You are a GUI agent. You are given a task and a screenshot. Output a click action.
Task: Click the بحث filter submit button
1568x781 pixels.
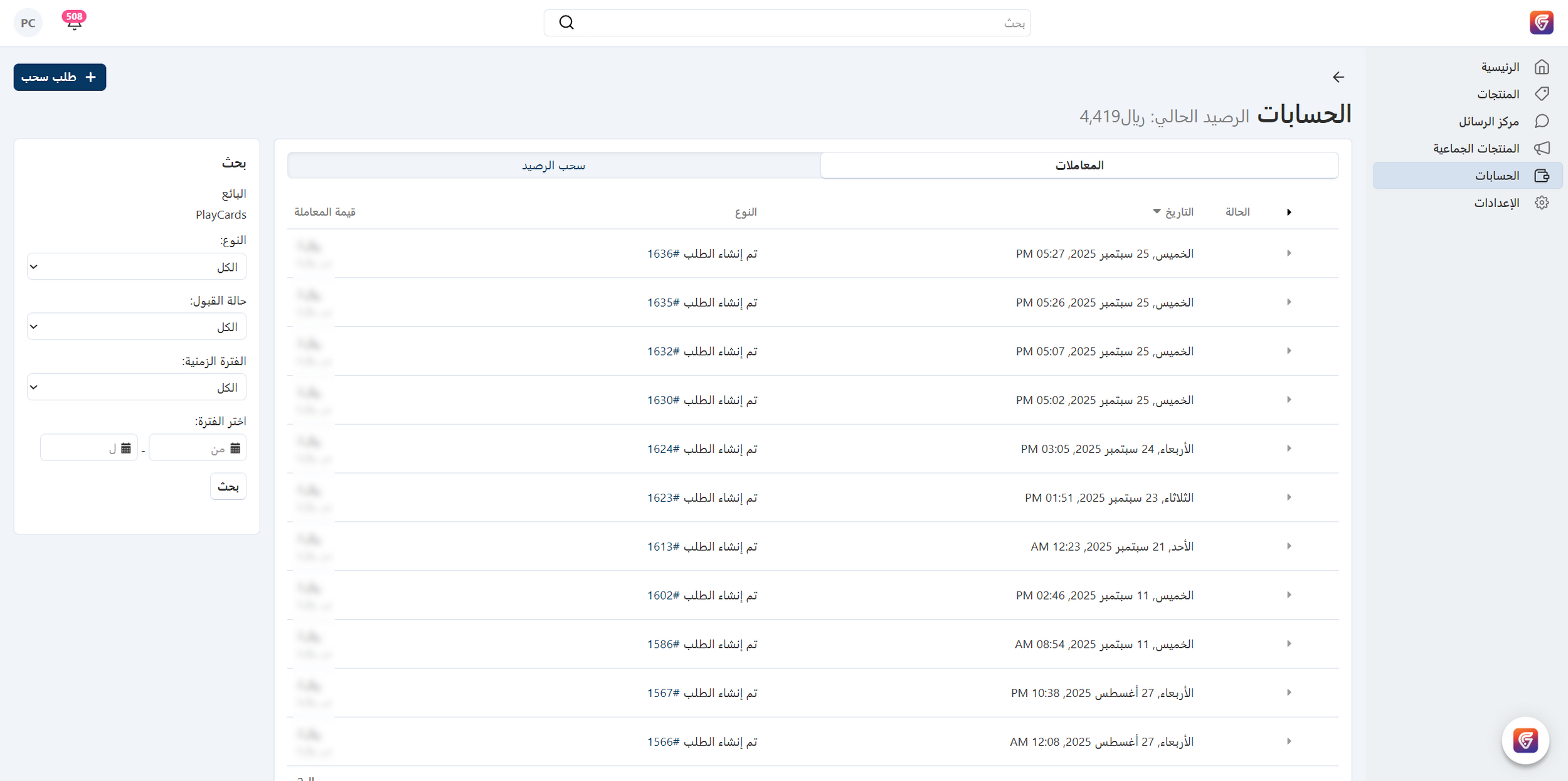(228, 487)
